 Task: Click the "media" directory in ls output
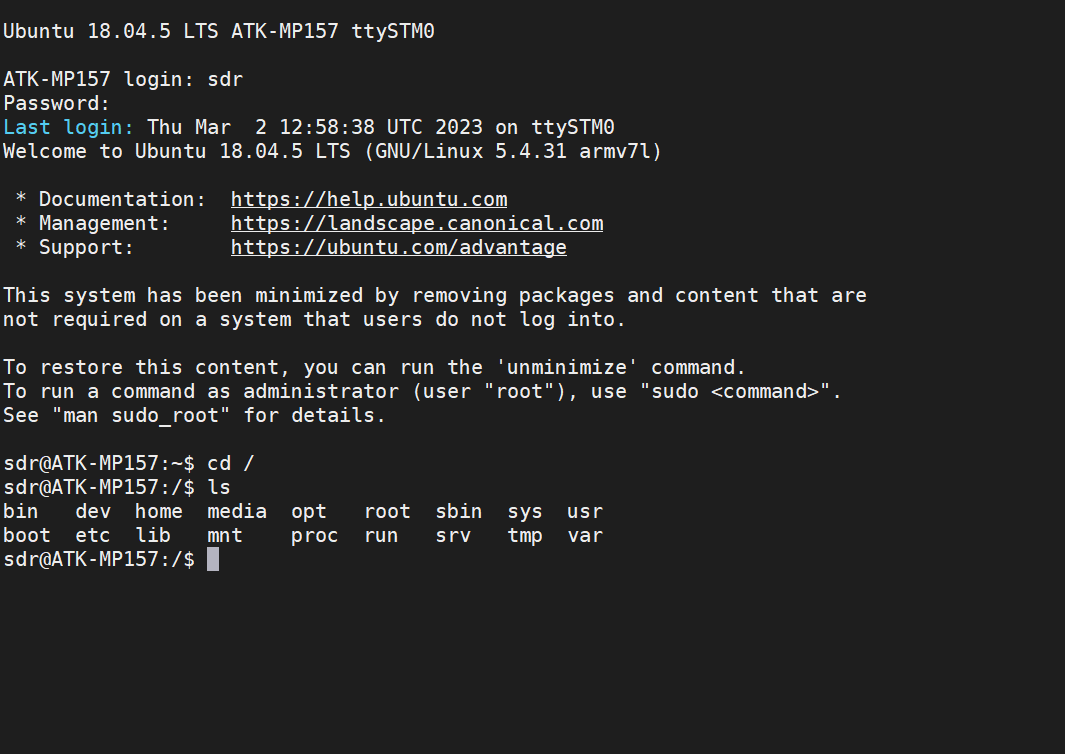tap(237, 511)
